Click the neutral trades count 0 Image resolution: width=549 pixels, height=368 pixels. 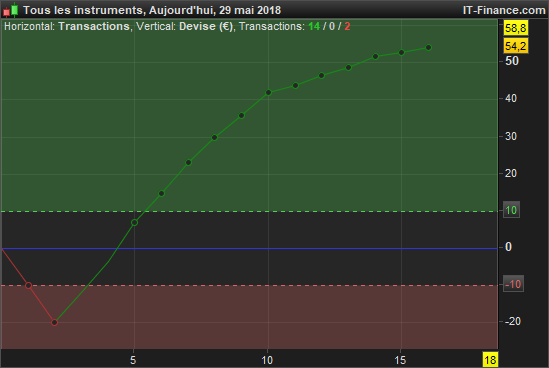332,26
